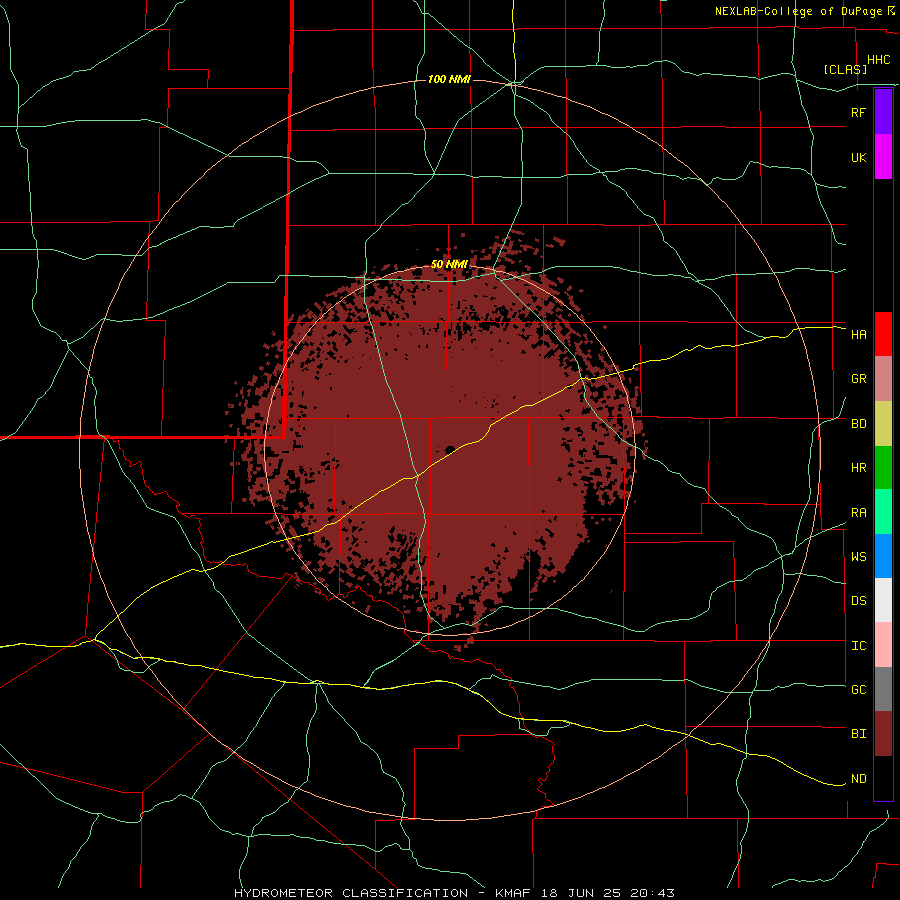Click the UK legend label

pos(858,158)
